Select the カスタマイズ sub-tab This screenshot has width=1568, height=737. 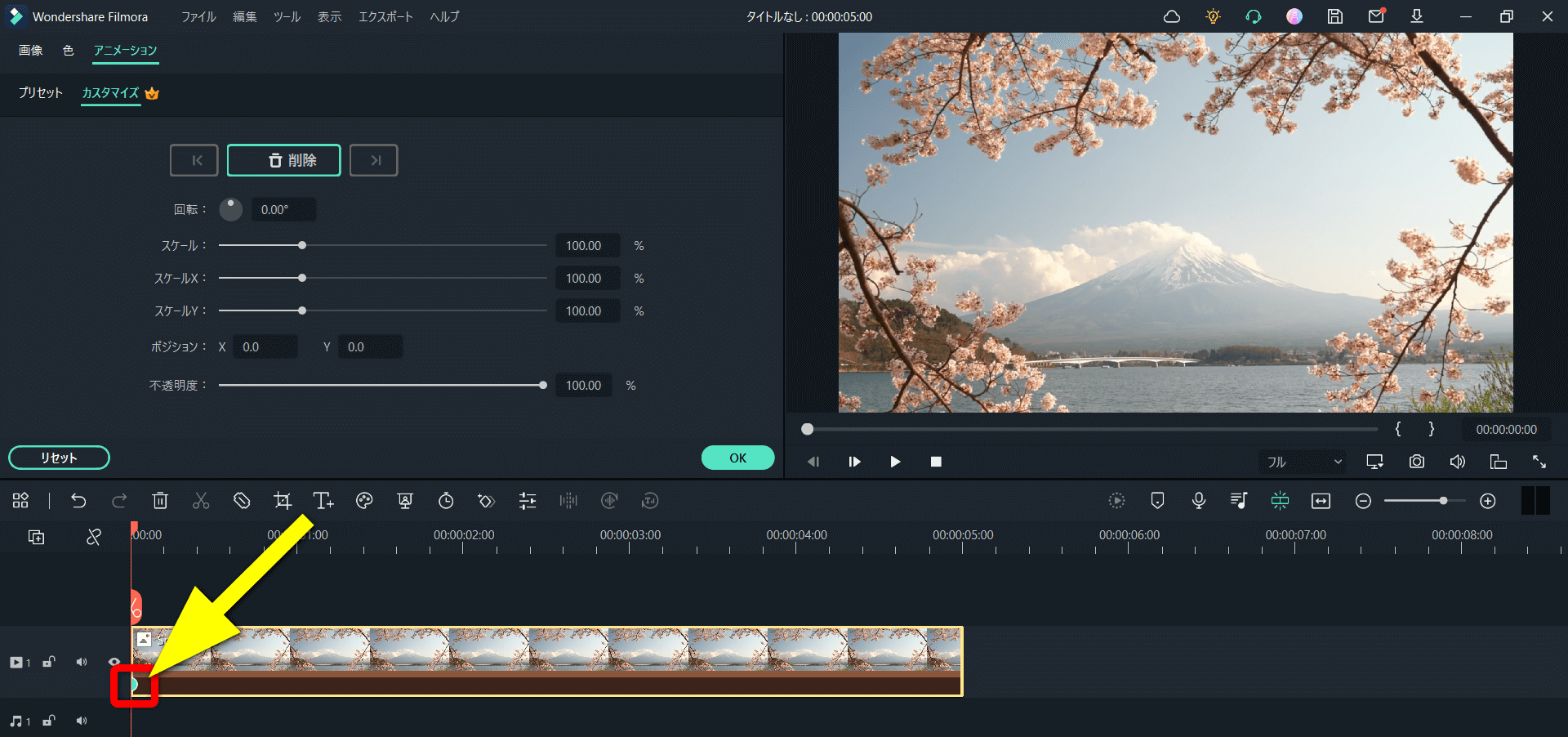110,93
